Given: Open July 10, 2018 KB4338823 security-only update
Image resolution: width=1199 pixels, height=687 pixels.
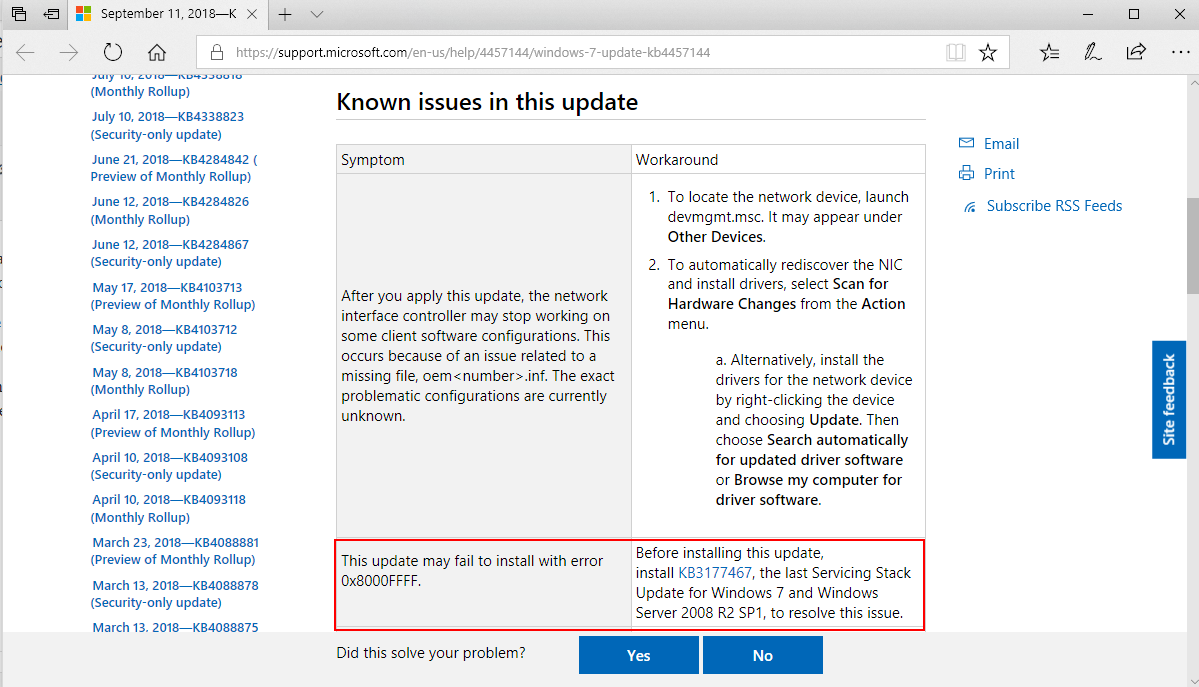Looking at the screenshot, I should click(x=167, y=125).
